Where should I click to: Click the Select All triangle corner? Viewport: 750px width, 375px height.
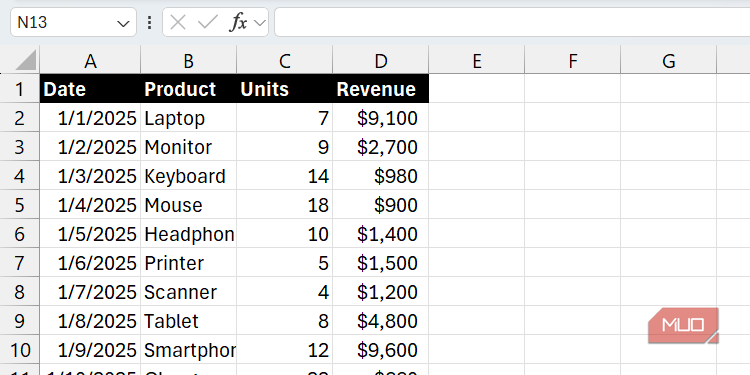[x=25, y=60]
